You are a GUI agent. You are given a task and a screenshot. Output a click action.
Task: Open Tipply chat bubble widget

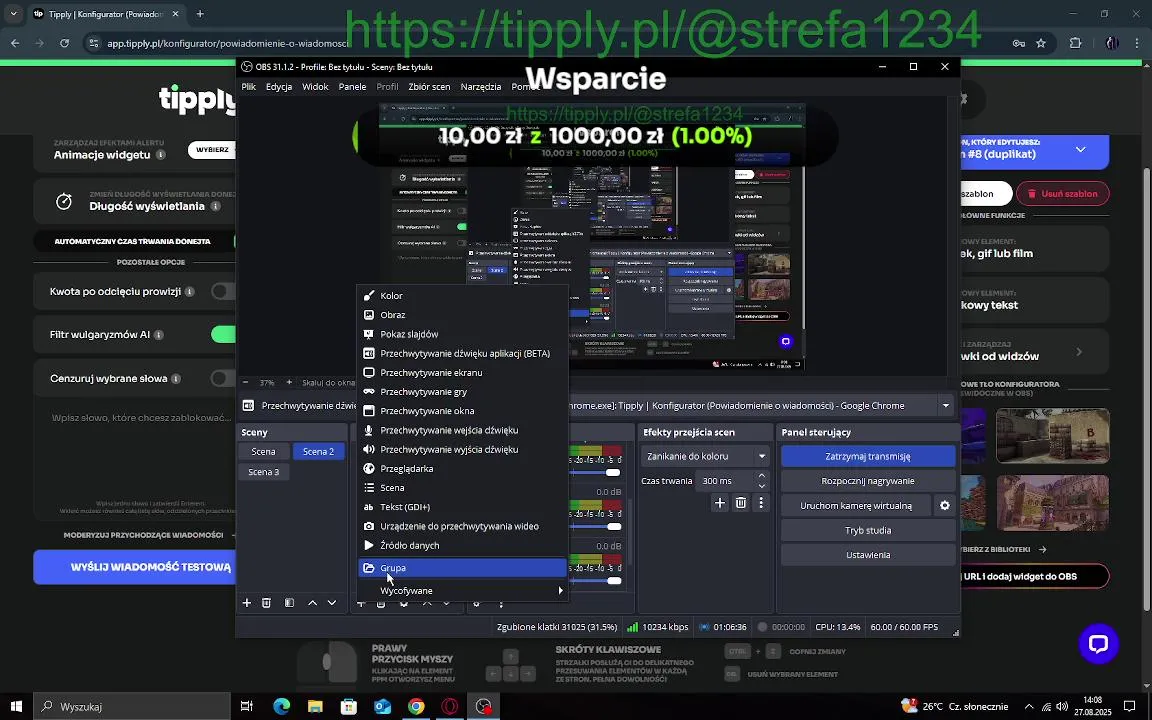[x=1098, y=644]
